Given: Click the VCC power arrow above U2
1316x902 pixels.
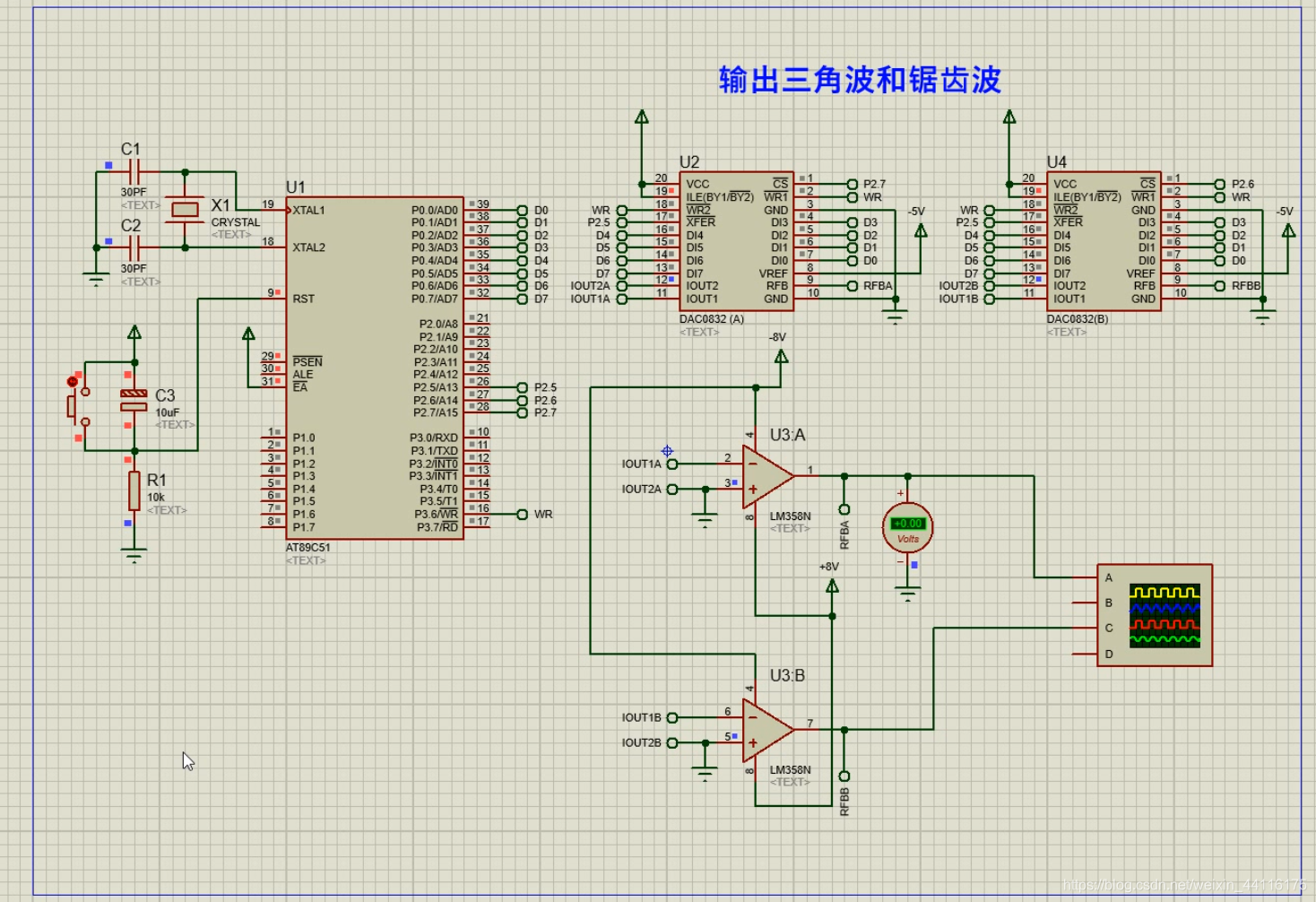Looking at the screenshot, I should [x=642, y=117].
